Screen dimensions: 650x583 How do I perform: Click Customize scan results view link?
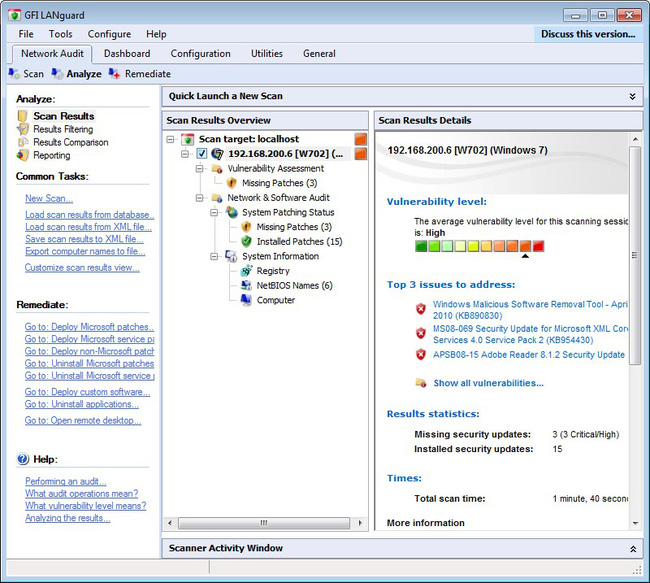click(x=82, y=267)
